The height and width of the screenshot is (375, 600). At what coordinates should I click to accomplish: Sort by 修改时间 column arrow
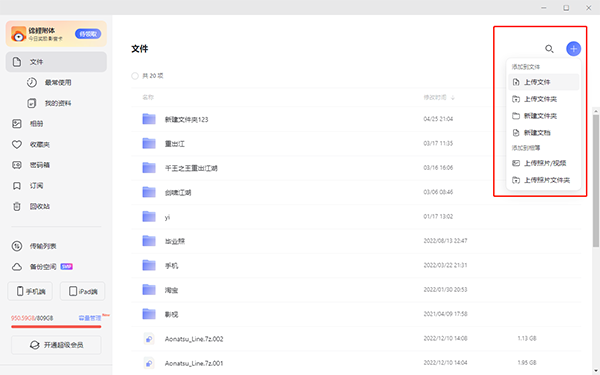click(x=453, y=98)
